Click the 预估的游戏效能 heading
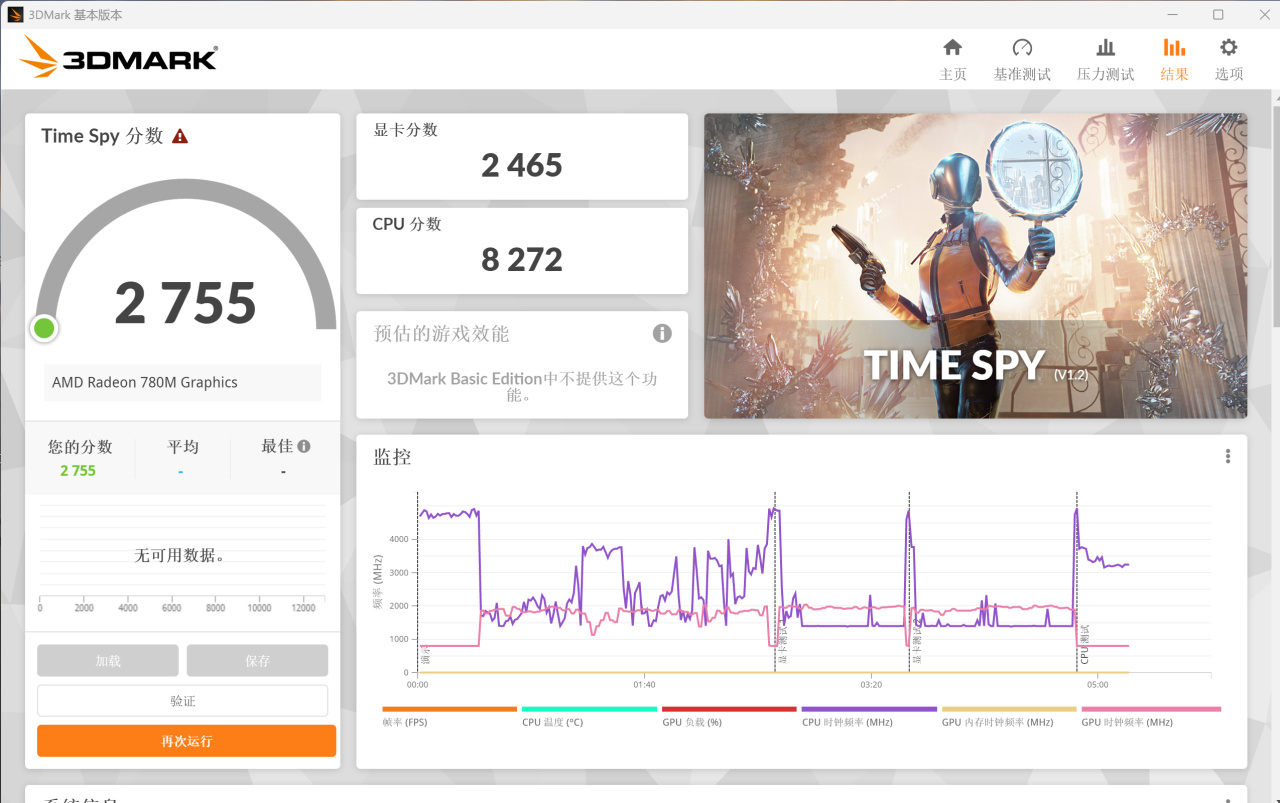This screenshot has width=1280, height=803. pos(442,334)
